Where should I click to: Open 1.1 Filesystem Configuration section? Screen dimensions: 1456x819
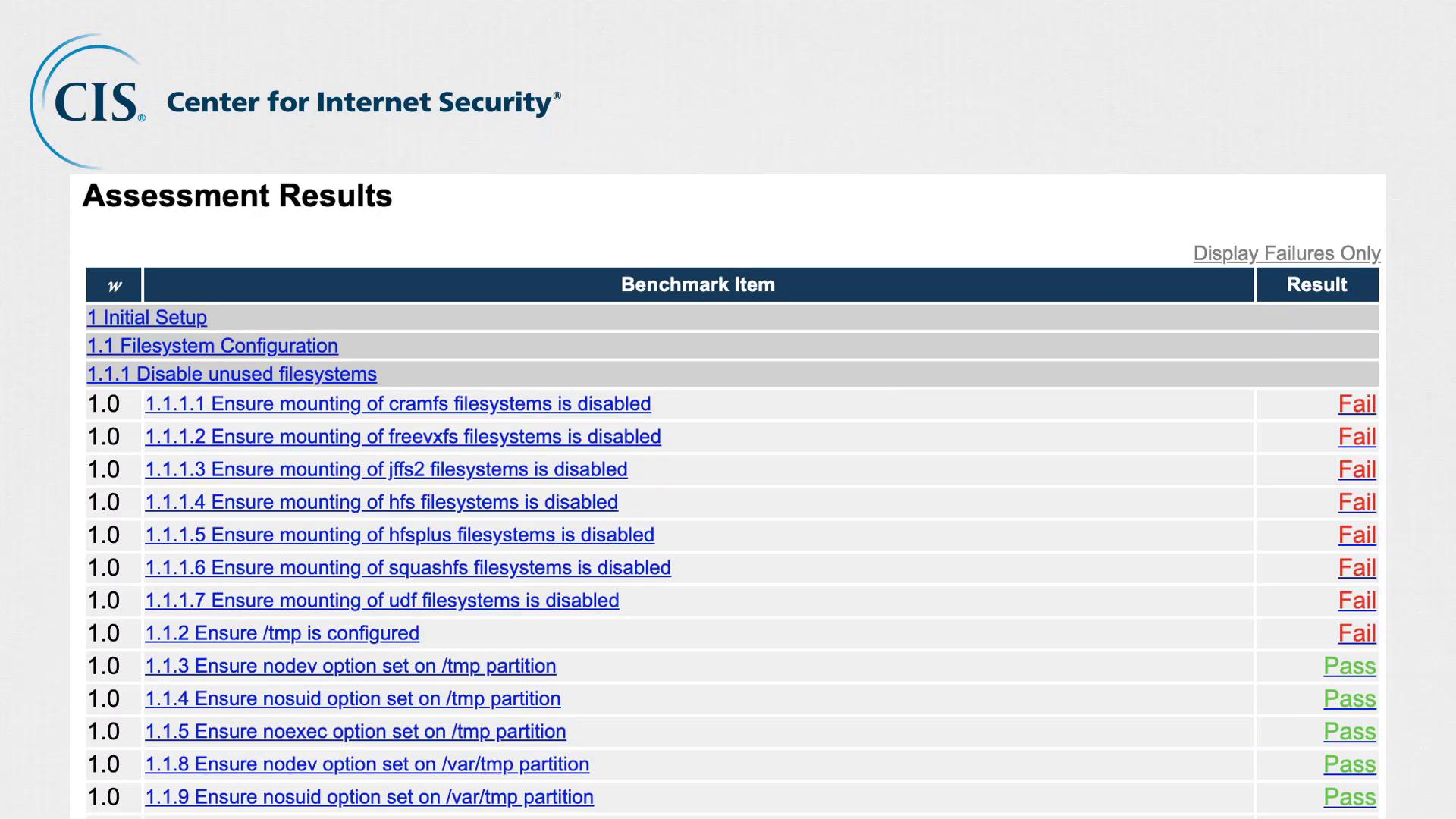[212, 346]
